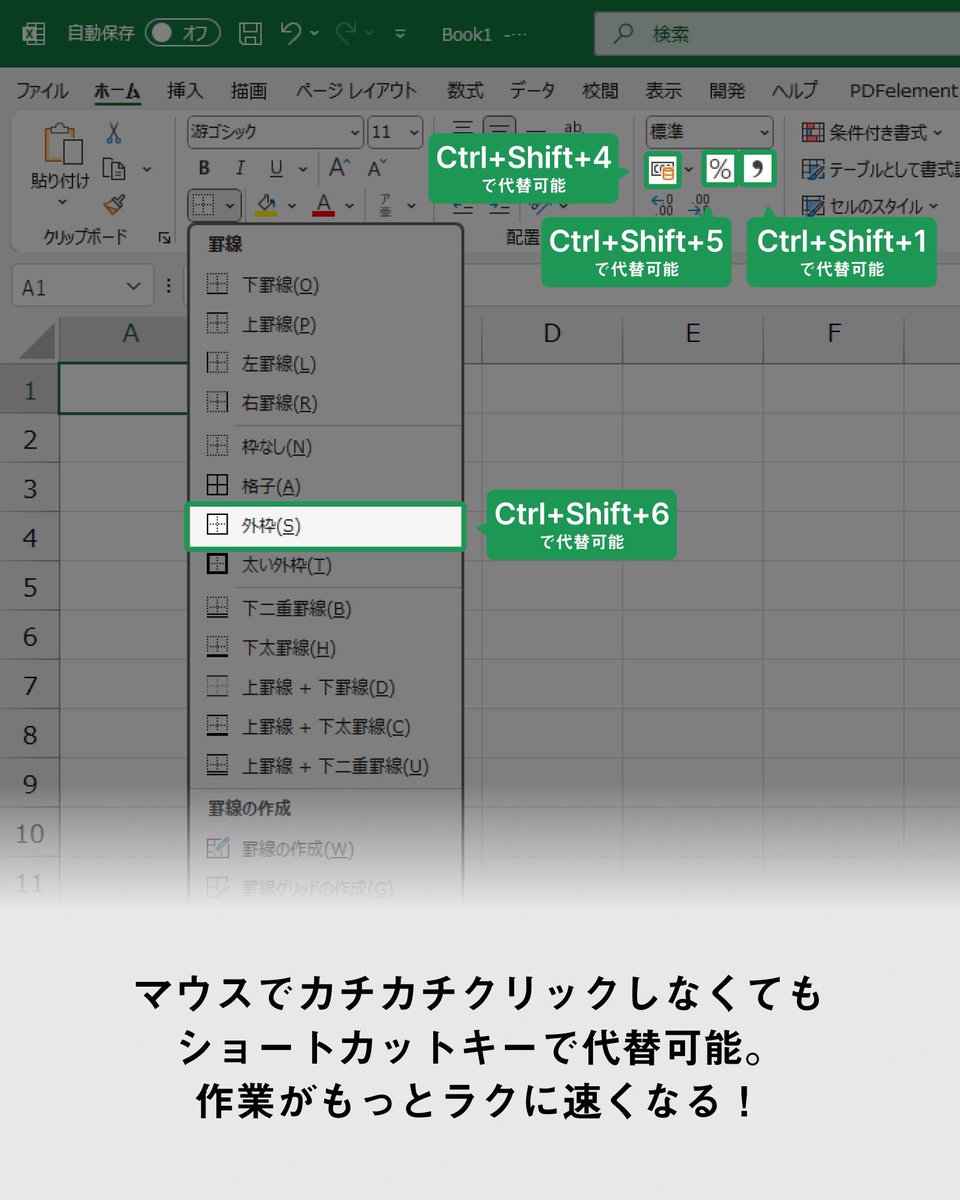Click the Excel app icon in title bar
The height and width of the screenshot is (1200, 960).
(x=34, y=33)
